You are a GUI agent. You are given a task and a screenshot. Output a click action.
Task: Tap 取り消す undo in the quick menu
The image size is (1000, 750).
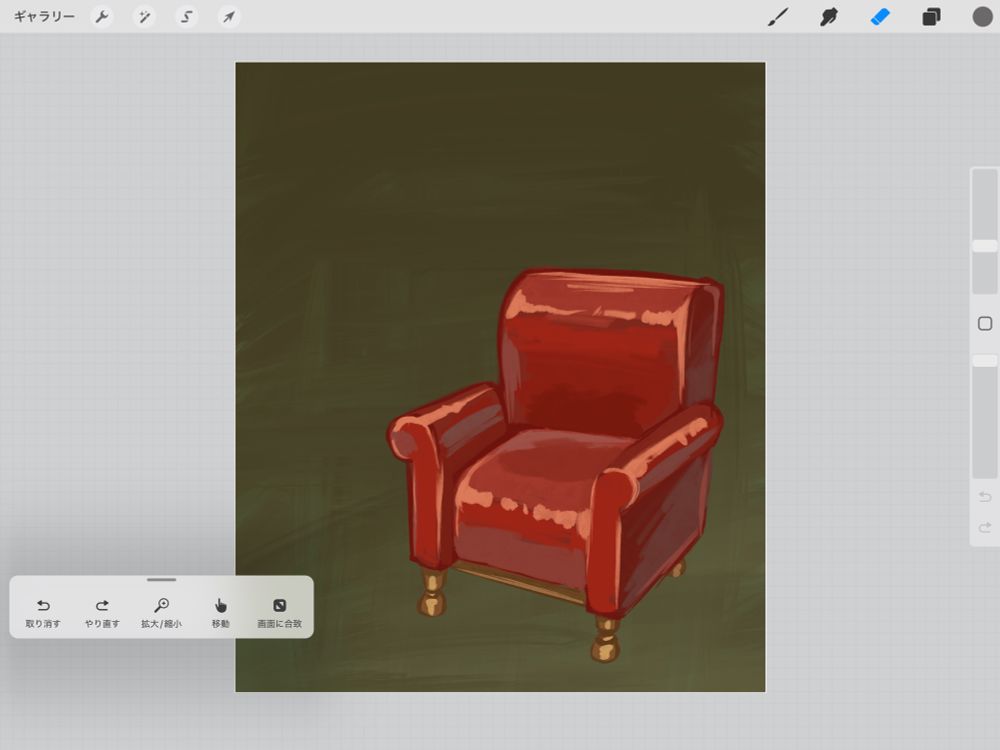(43, 613)
